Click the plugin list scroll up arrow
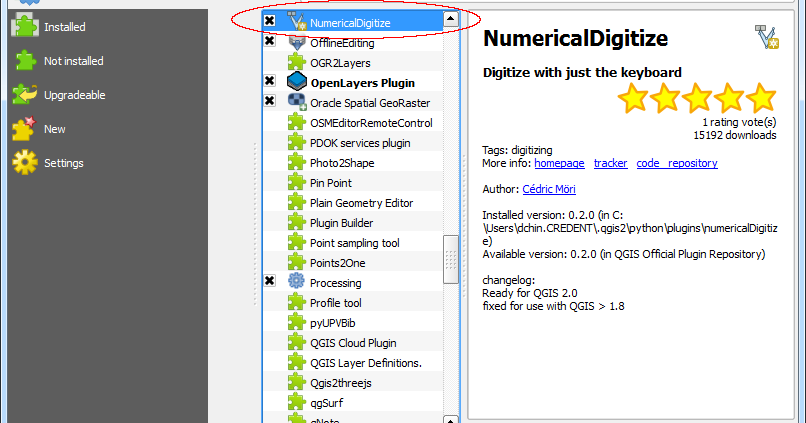Screen dimensions: 806x423 [x=450, y=20]
